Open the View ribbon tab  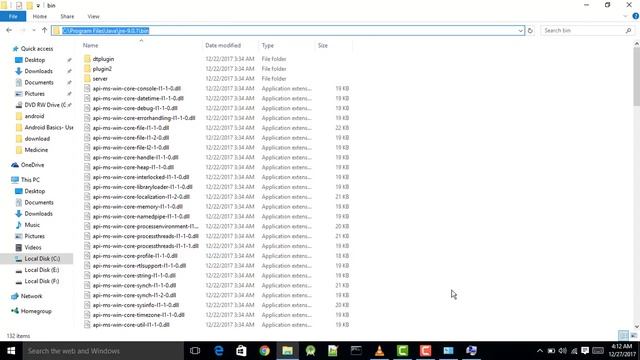[x=93, y=16]
